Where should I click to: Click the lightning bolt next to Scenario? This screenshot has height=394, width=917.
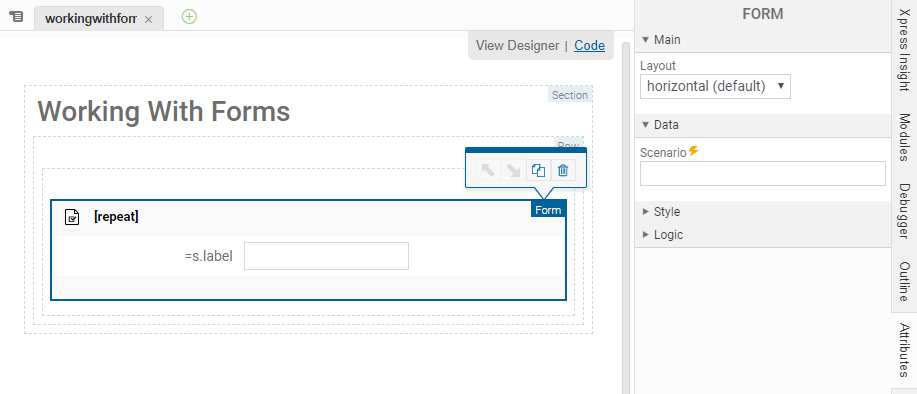[x=694, y=151]
